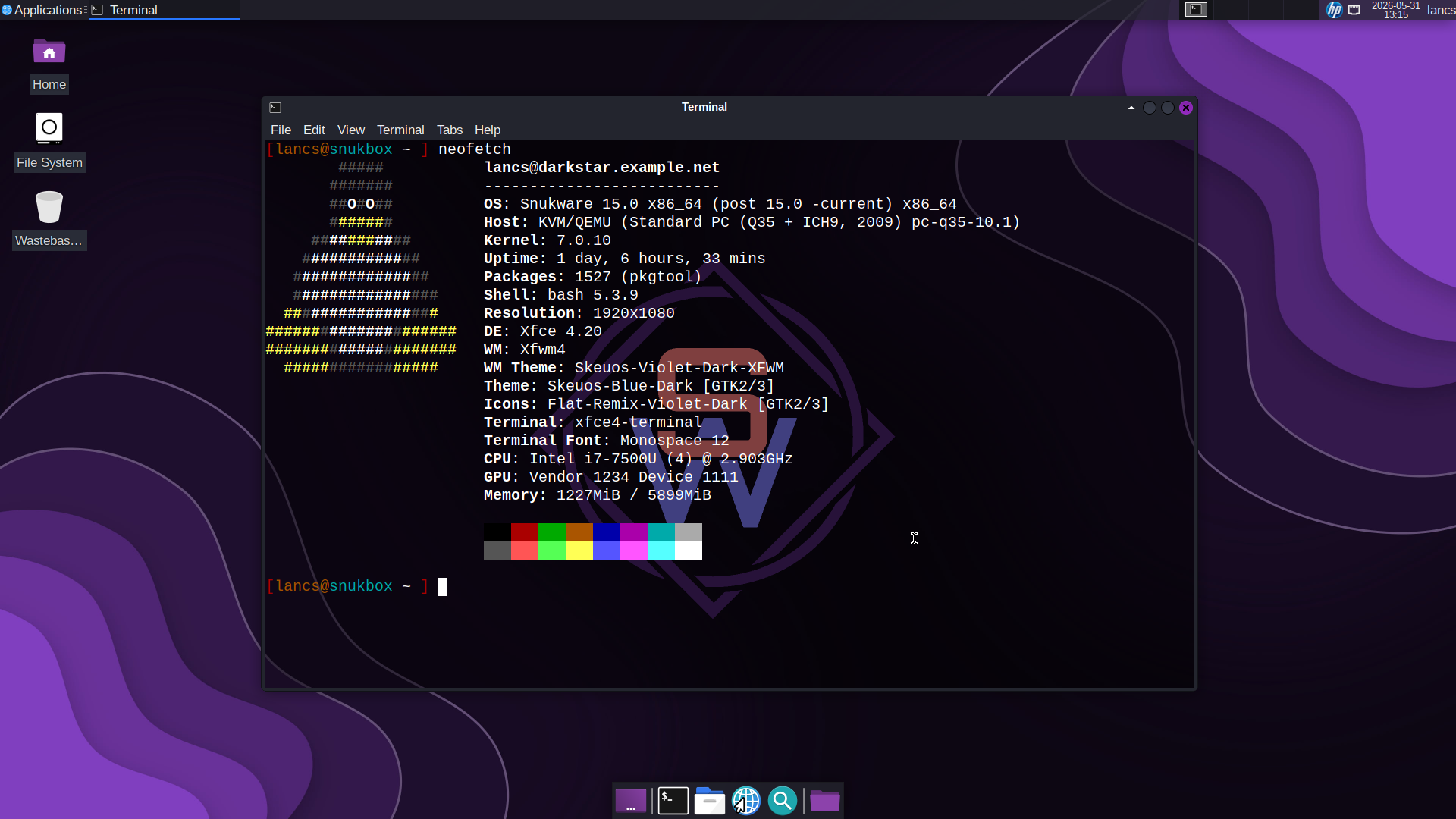The height and width of the screenshot is (819, 1456).
Task: Open the Edit menu in Terminal
Action: (314, 130)
